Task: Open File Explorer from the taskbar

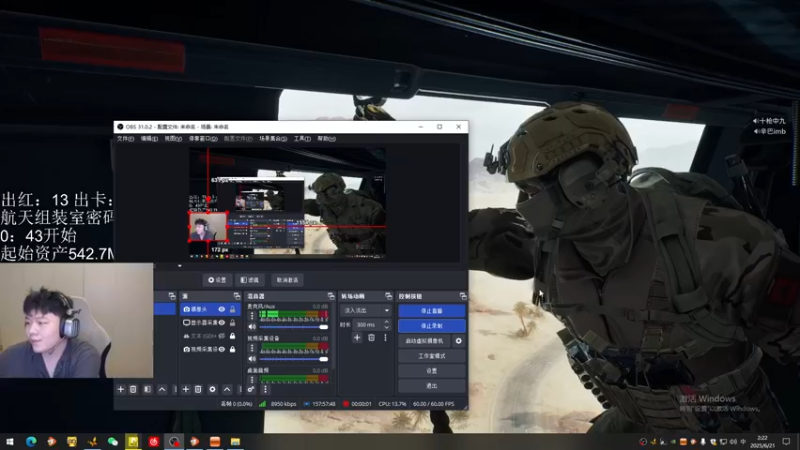Action: tap(235, 441)
